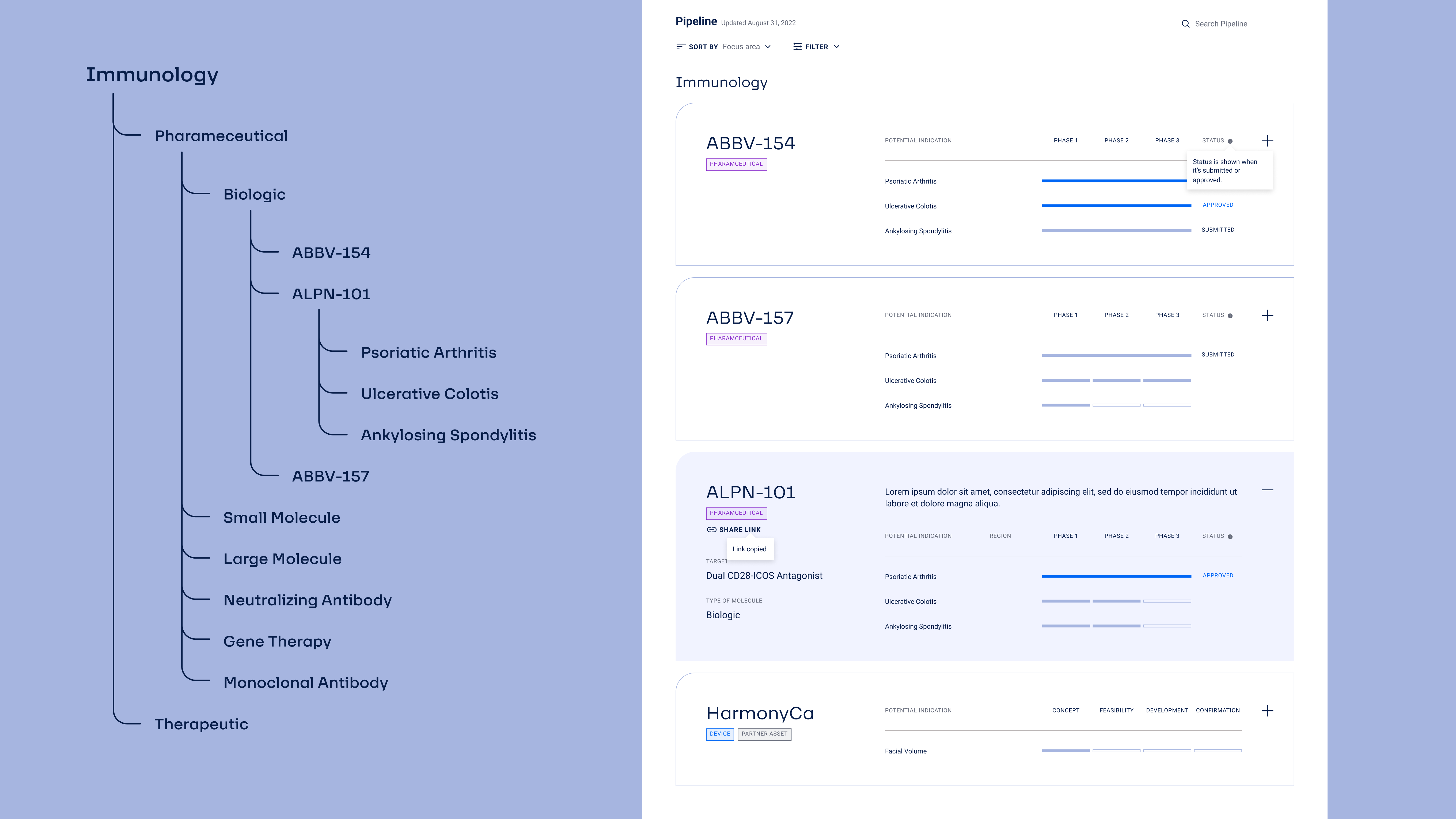Click Share Link under ALPN-101

734,530
